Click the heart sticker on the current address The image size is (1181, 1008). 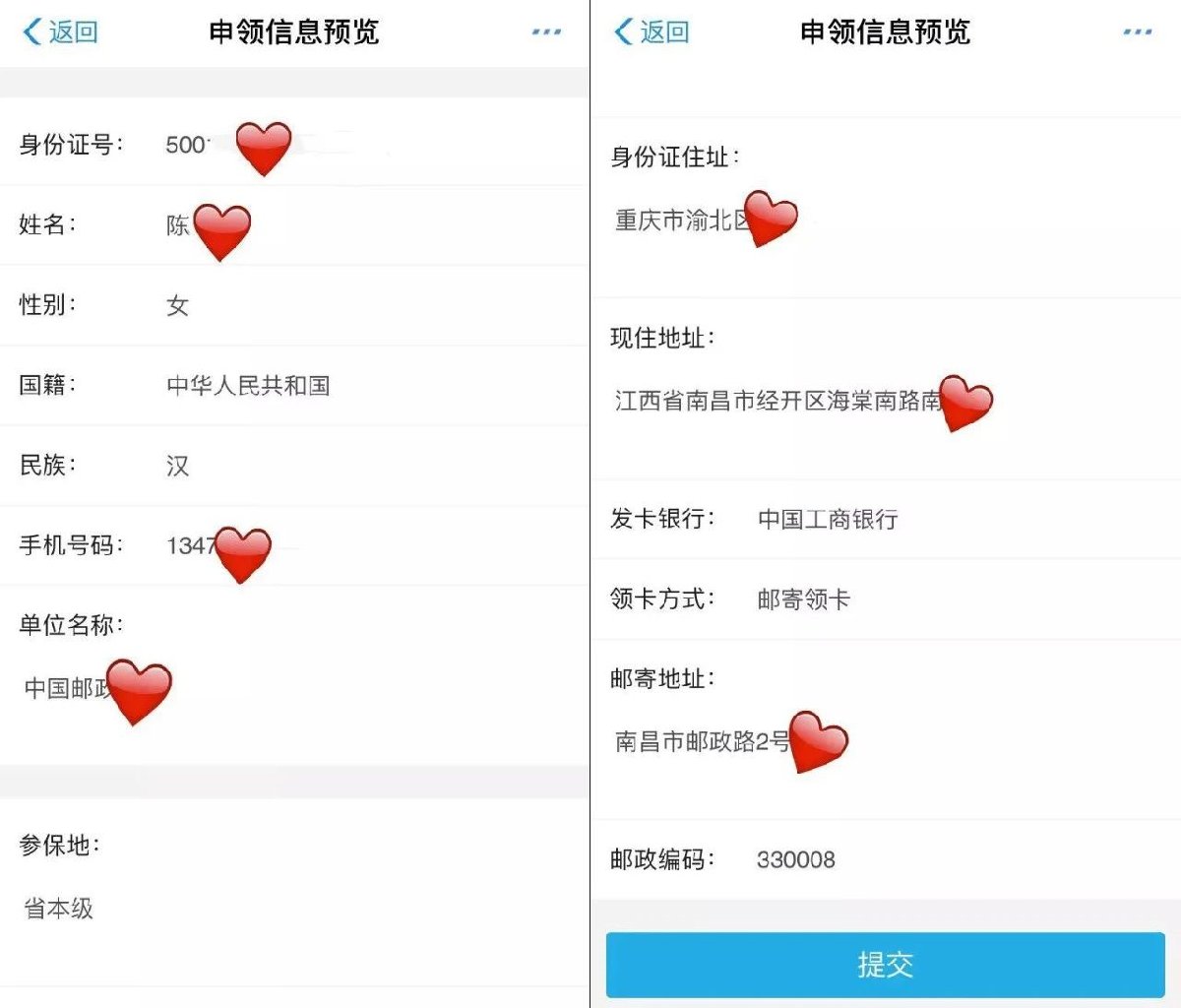coord(965,402)
